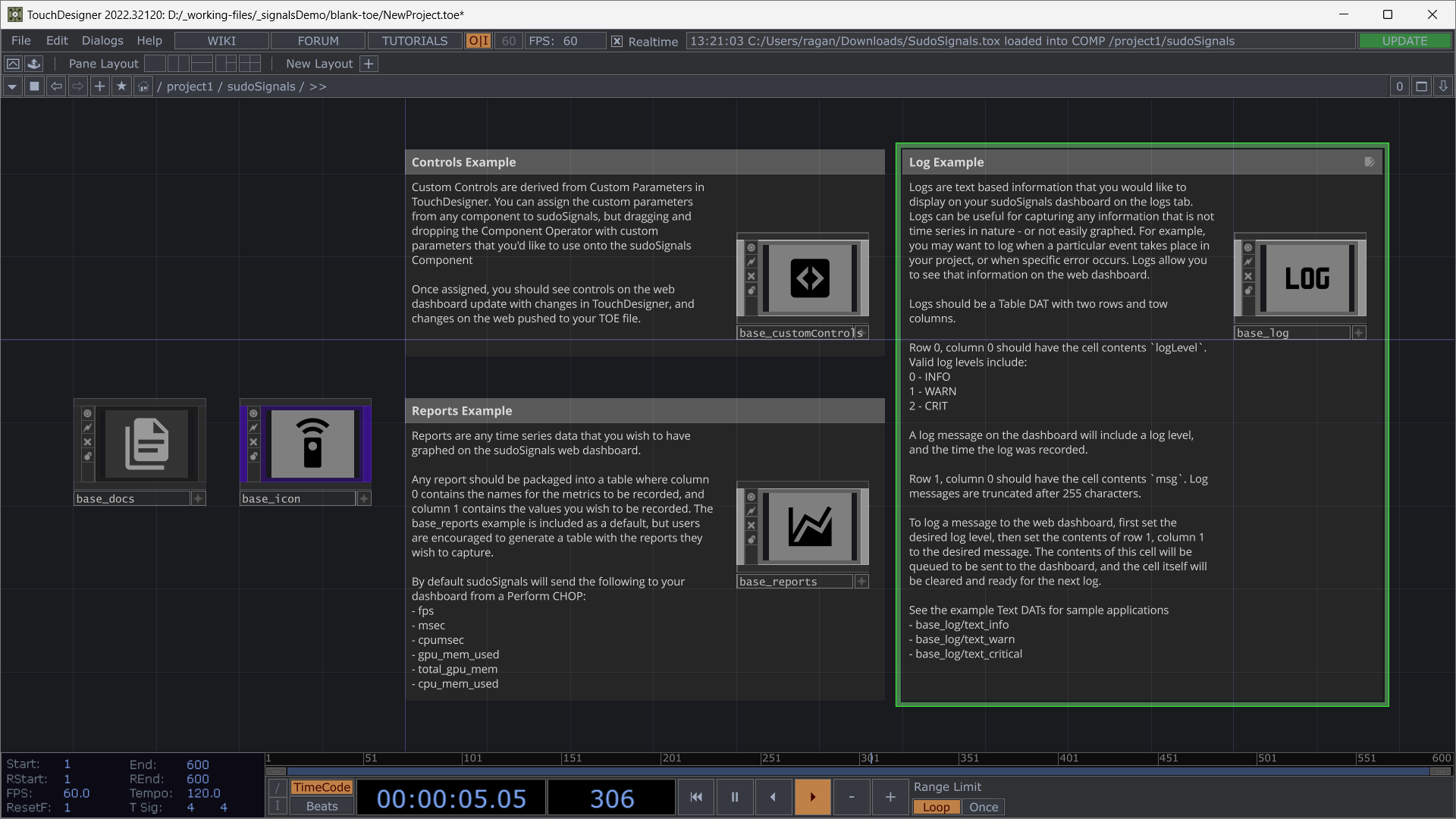Open the Edit menu
Viewport: 1456px width, 819px height.
coord(57,41)
